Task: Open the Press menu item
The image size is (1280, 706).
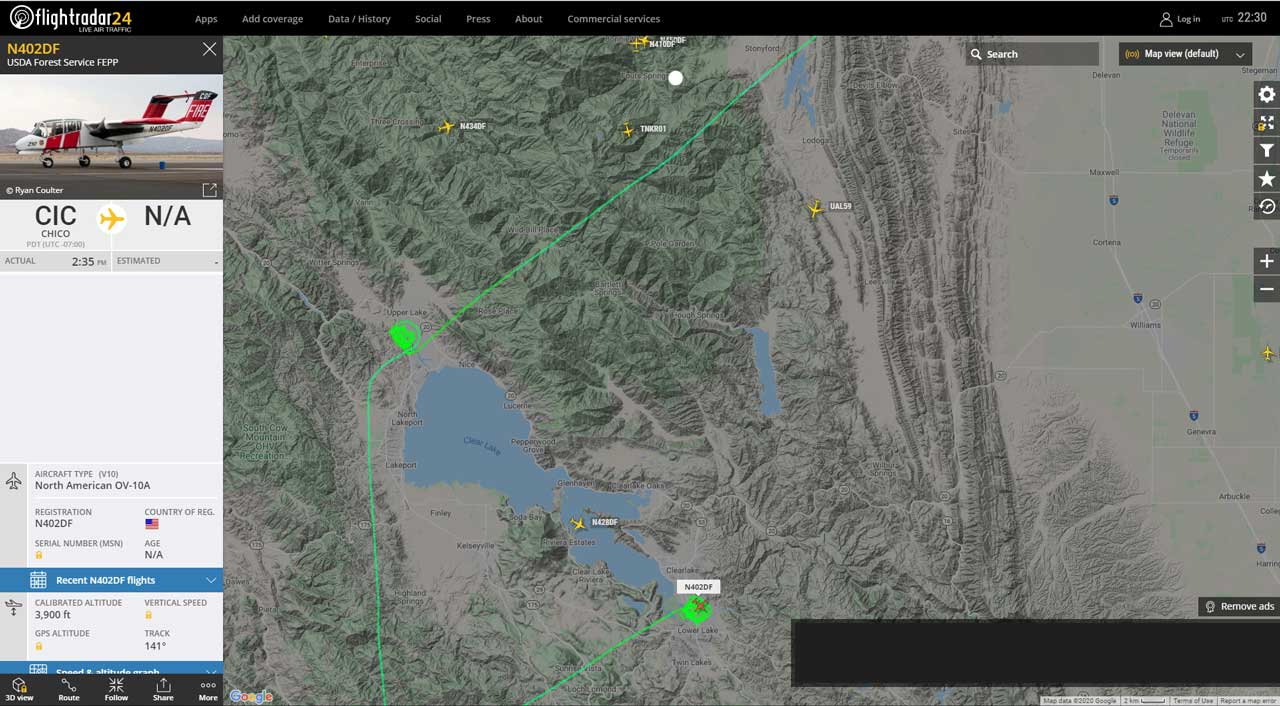Action: [478, 19]
